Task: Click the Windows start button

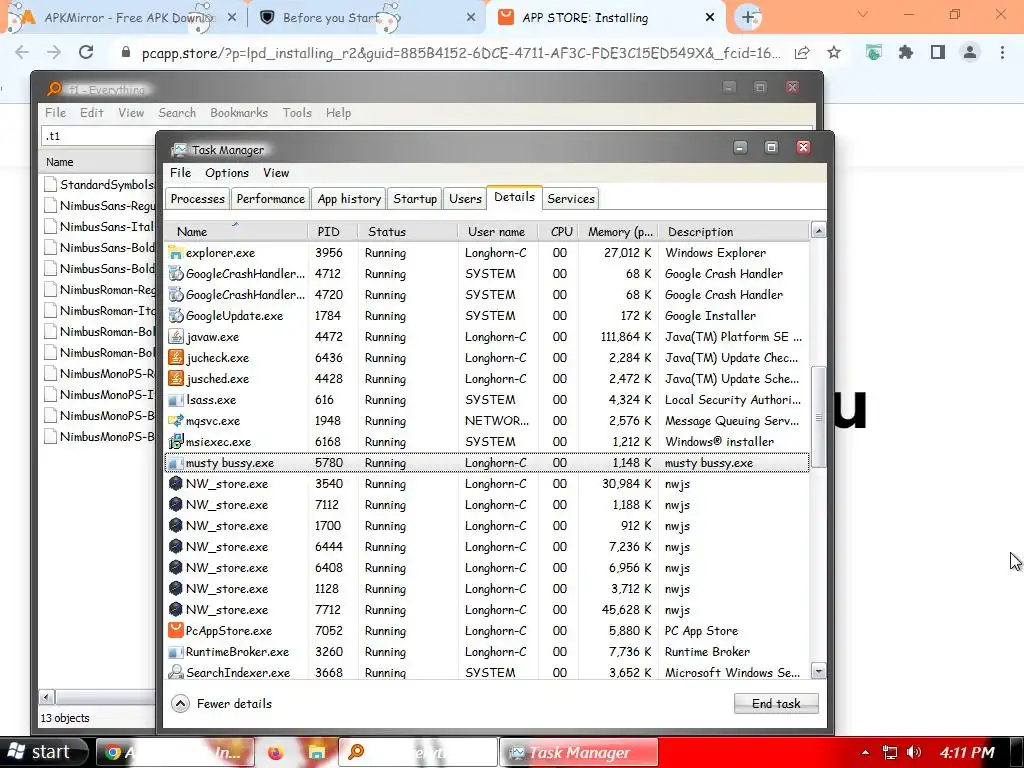Action: point(42,752)
